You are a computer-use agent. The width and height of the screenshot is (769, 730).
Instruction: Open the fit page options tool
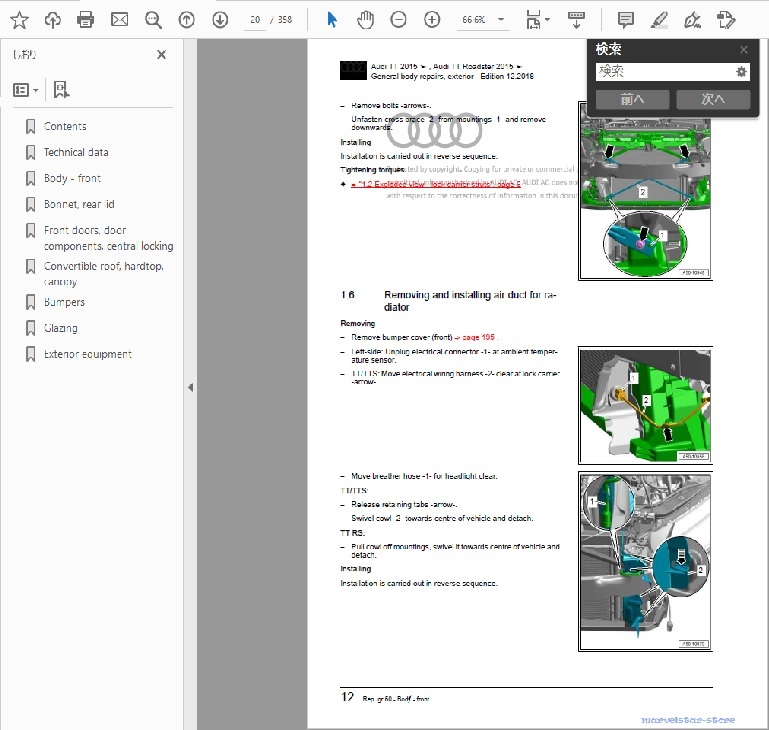pyautogui.click(x=538, y=20)
